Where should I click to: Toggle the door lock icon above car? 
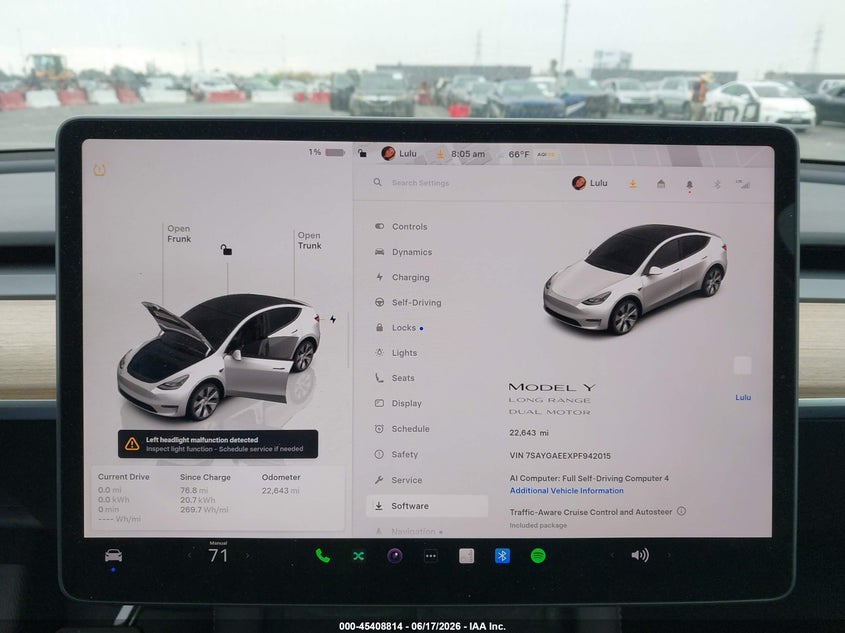click(226, 250)
